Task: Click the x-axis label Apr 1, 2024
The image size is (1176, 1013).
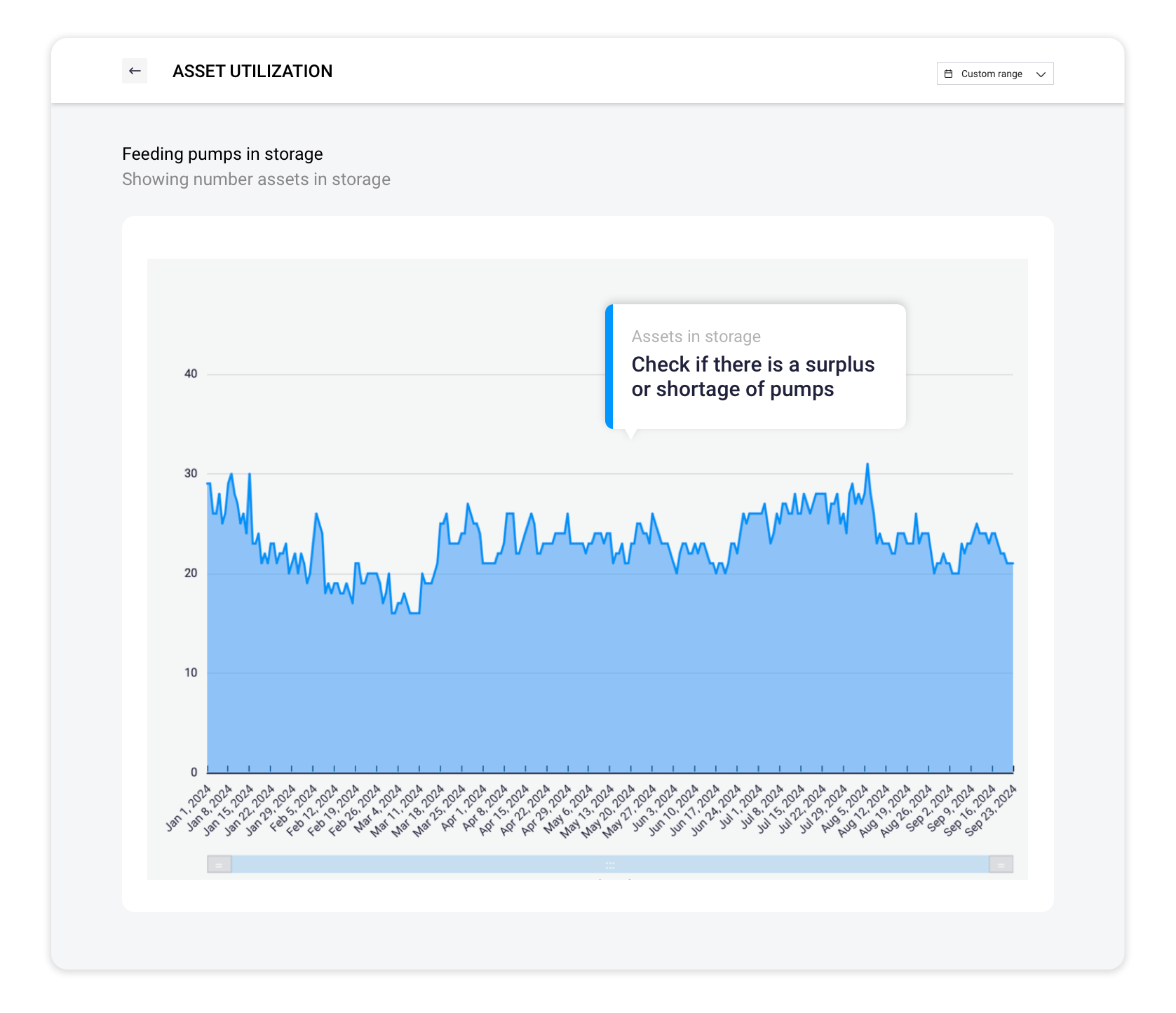Action: pos(464,808)
